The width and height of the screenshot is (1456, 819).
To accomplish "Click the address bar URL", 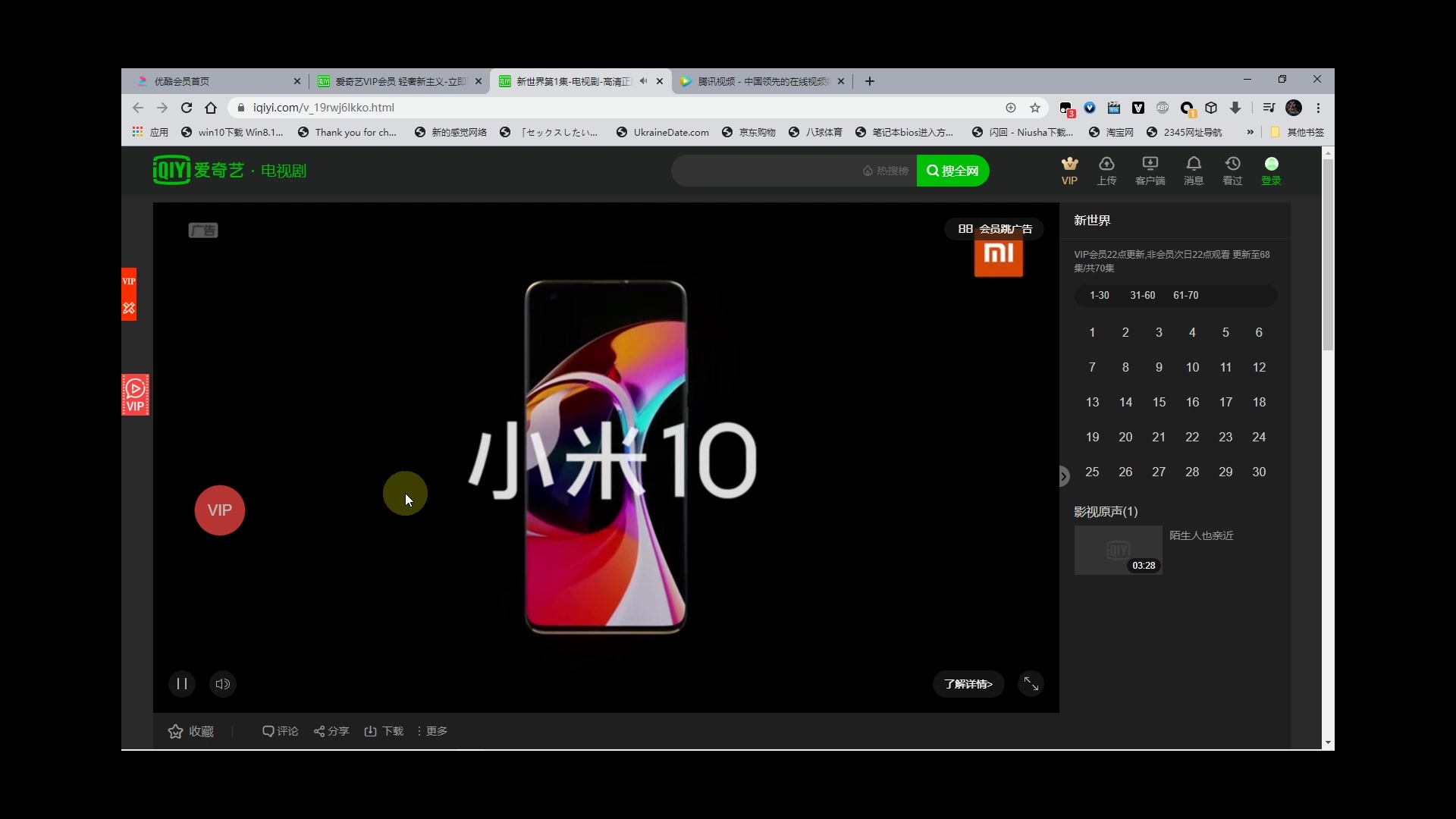I will [324, 108].
